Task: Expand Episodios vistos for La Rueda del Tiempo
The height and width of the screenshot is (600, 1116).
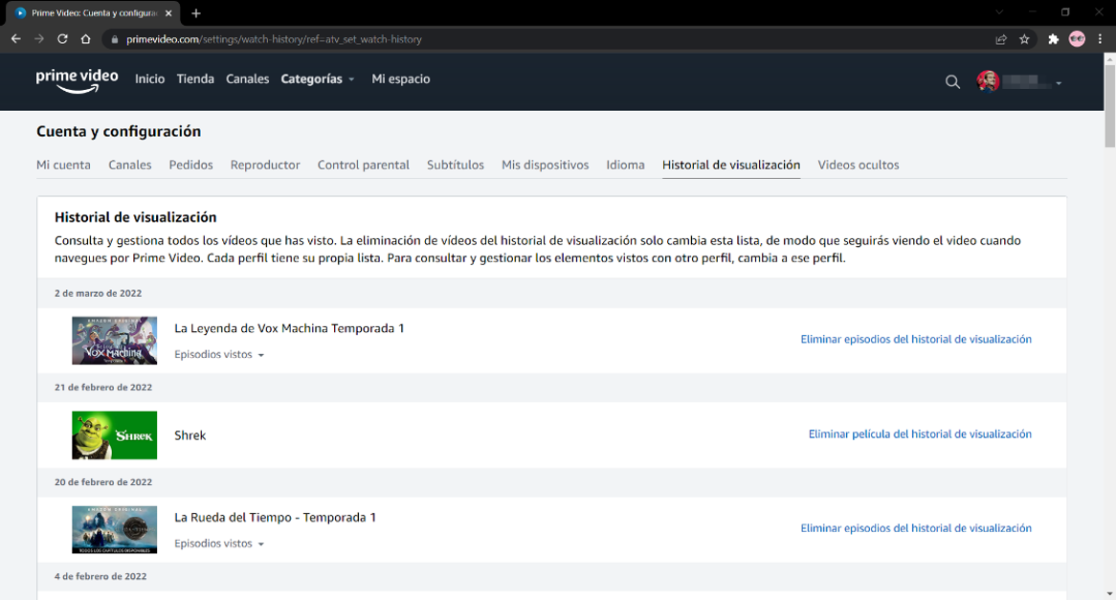Action: tap(219, 544)
